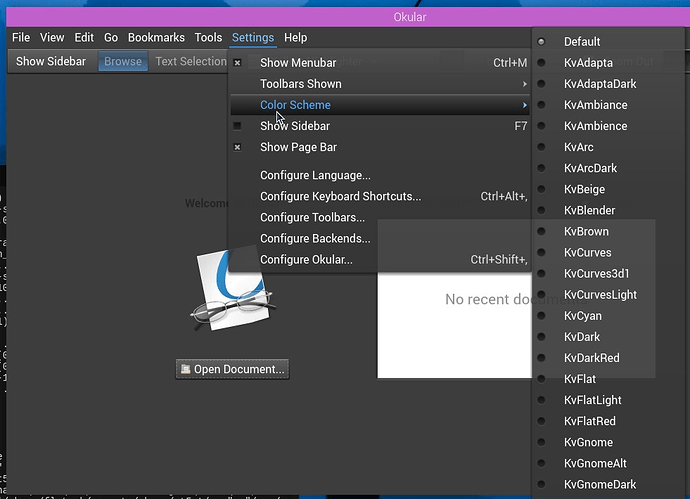Open Configure Backends entry
Viewport: 690px width, 499px height.
[x=380, y=239]
